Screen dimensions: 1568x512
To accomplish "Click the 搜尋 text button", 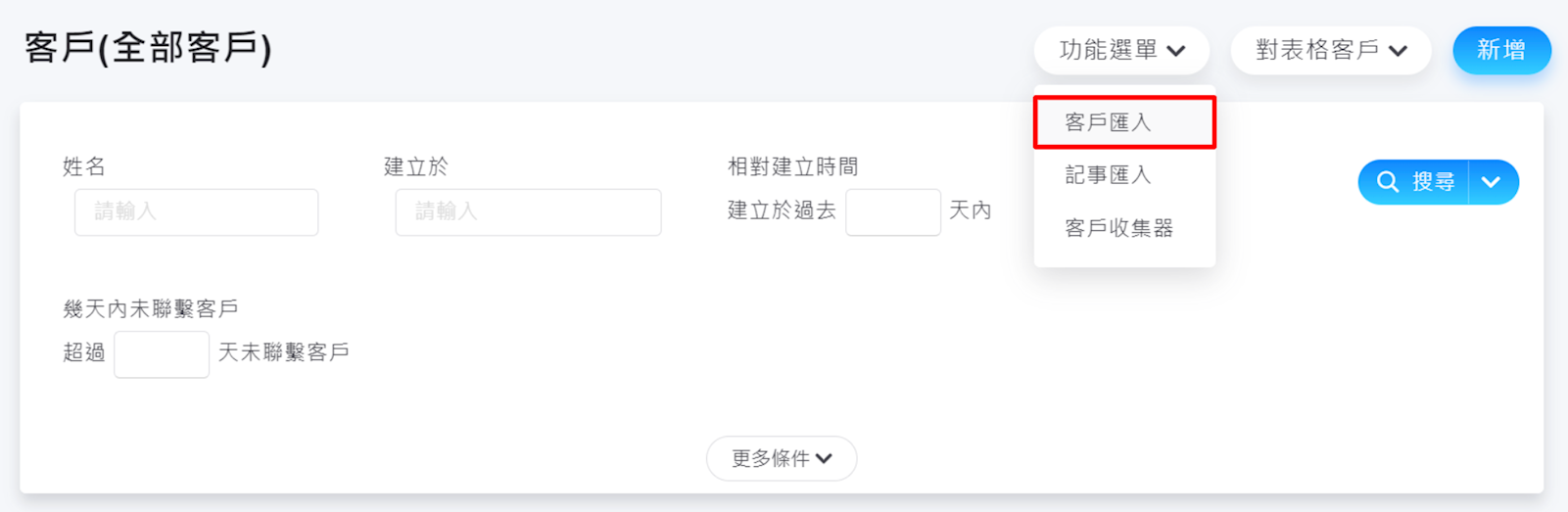I will [x=1433, y=182].
